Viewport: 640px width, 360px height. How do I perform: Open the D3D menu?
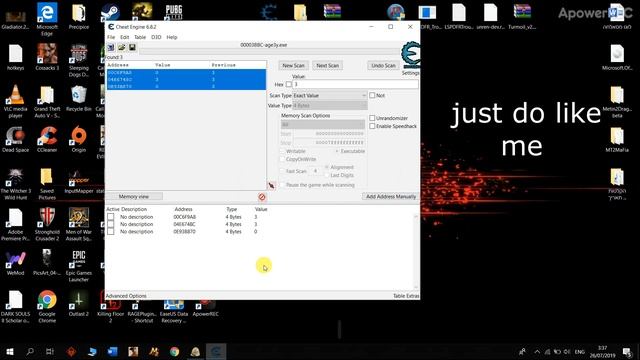[156, 37]
